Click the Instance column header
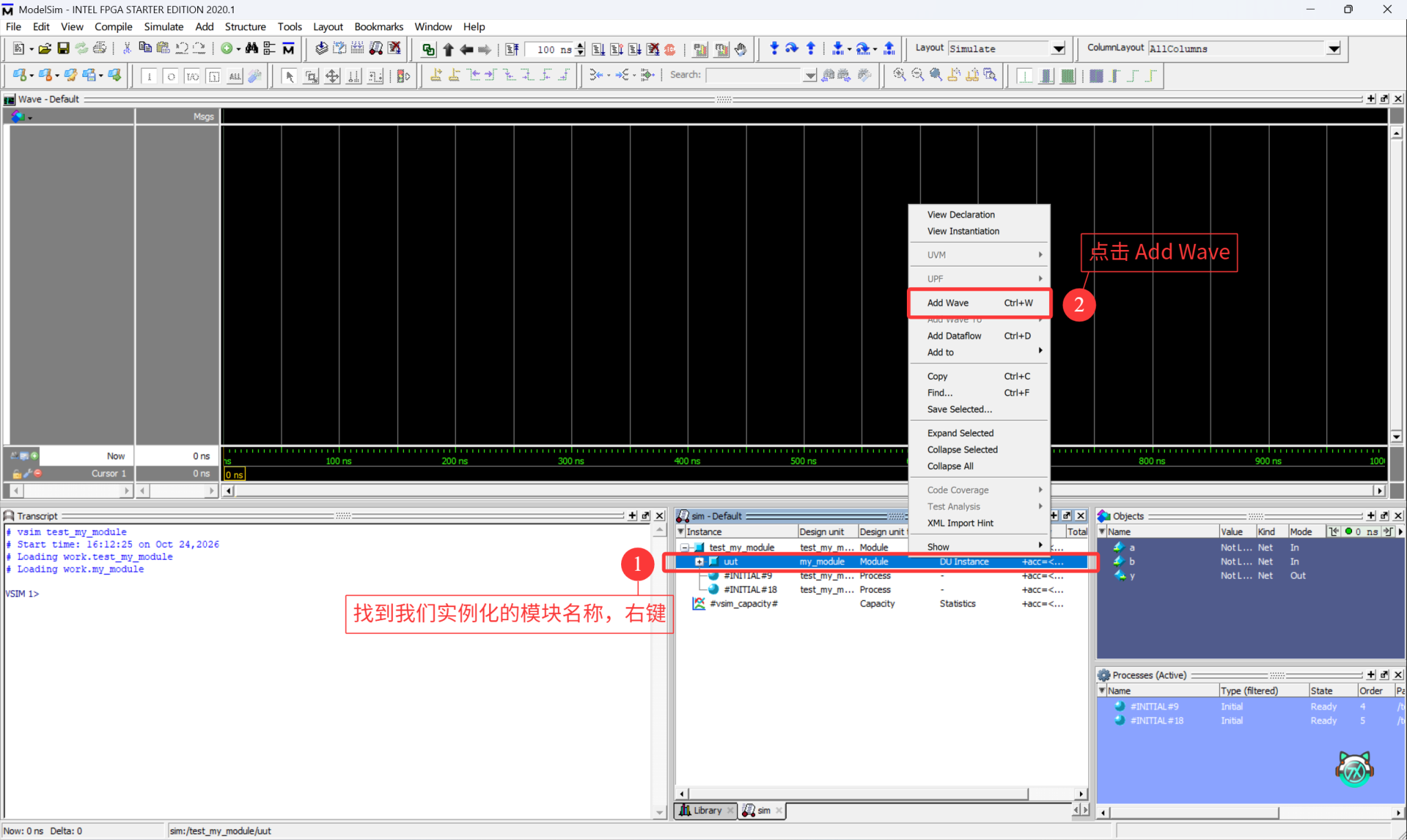 [739, 532]
